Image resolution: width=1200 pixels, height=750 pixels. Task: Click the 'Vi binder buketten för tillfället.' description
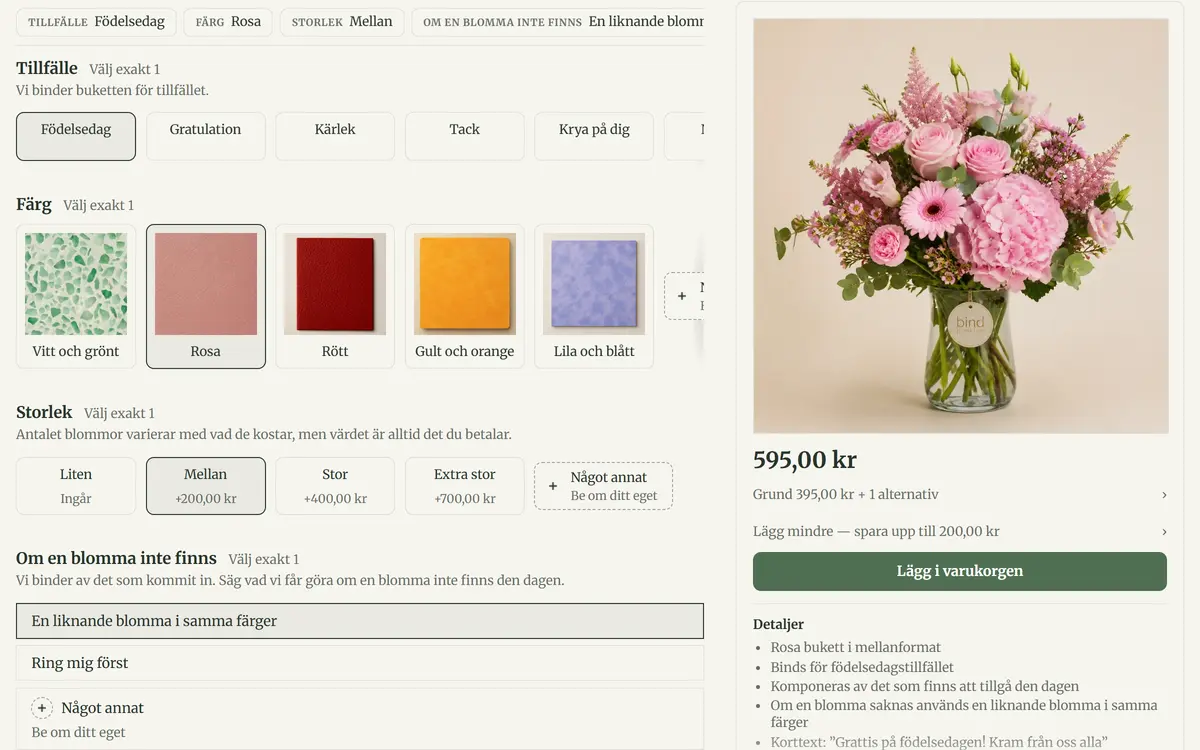click(x=112, y=90)
